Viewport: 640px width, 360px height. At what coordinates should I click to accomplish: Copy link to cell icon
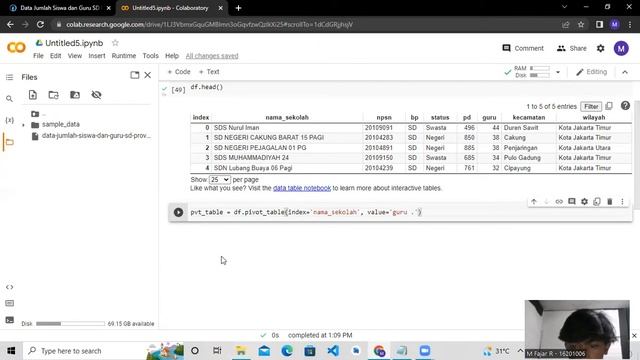559,201
